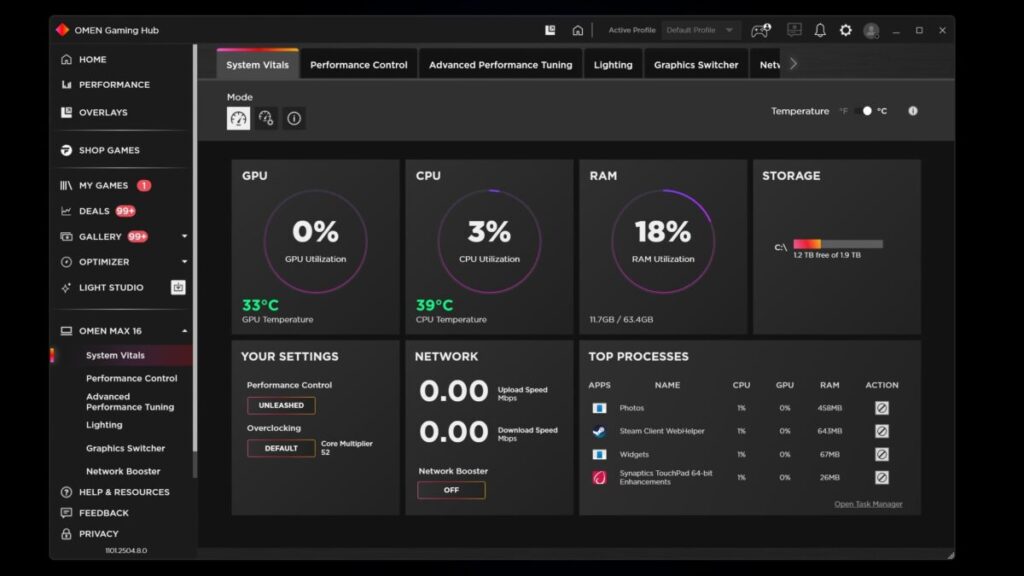1024x576 pixels.
Task: Select Lighting in the sidebar tree
Action: pos(104,424)
